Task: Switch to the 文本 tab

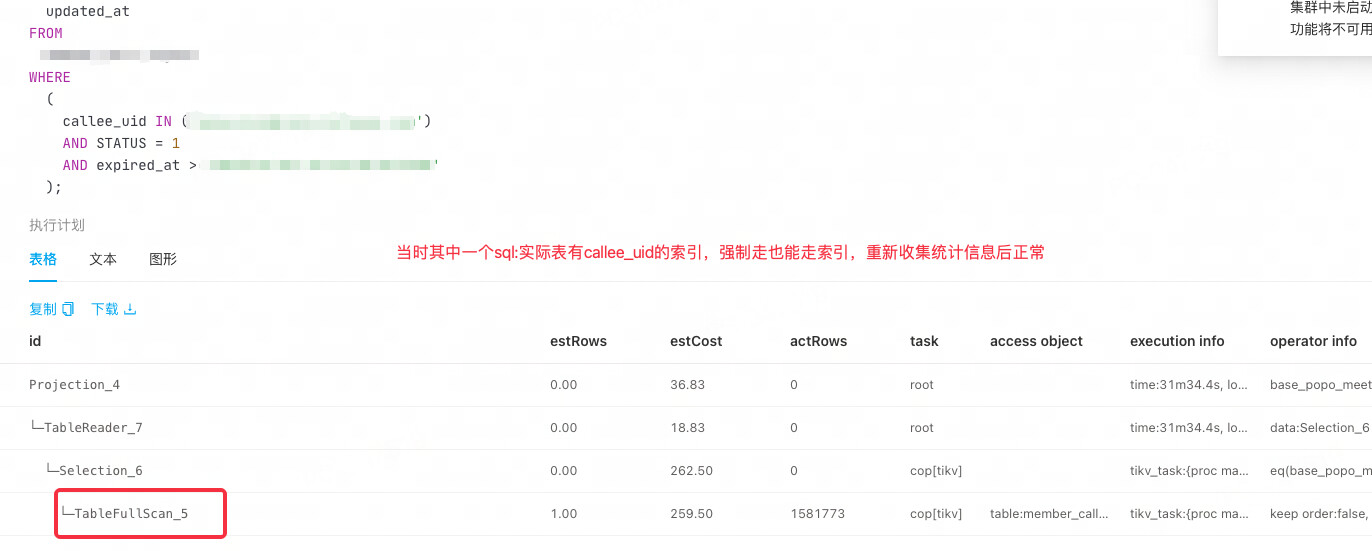Action: [x=103, y=259]
